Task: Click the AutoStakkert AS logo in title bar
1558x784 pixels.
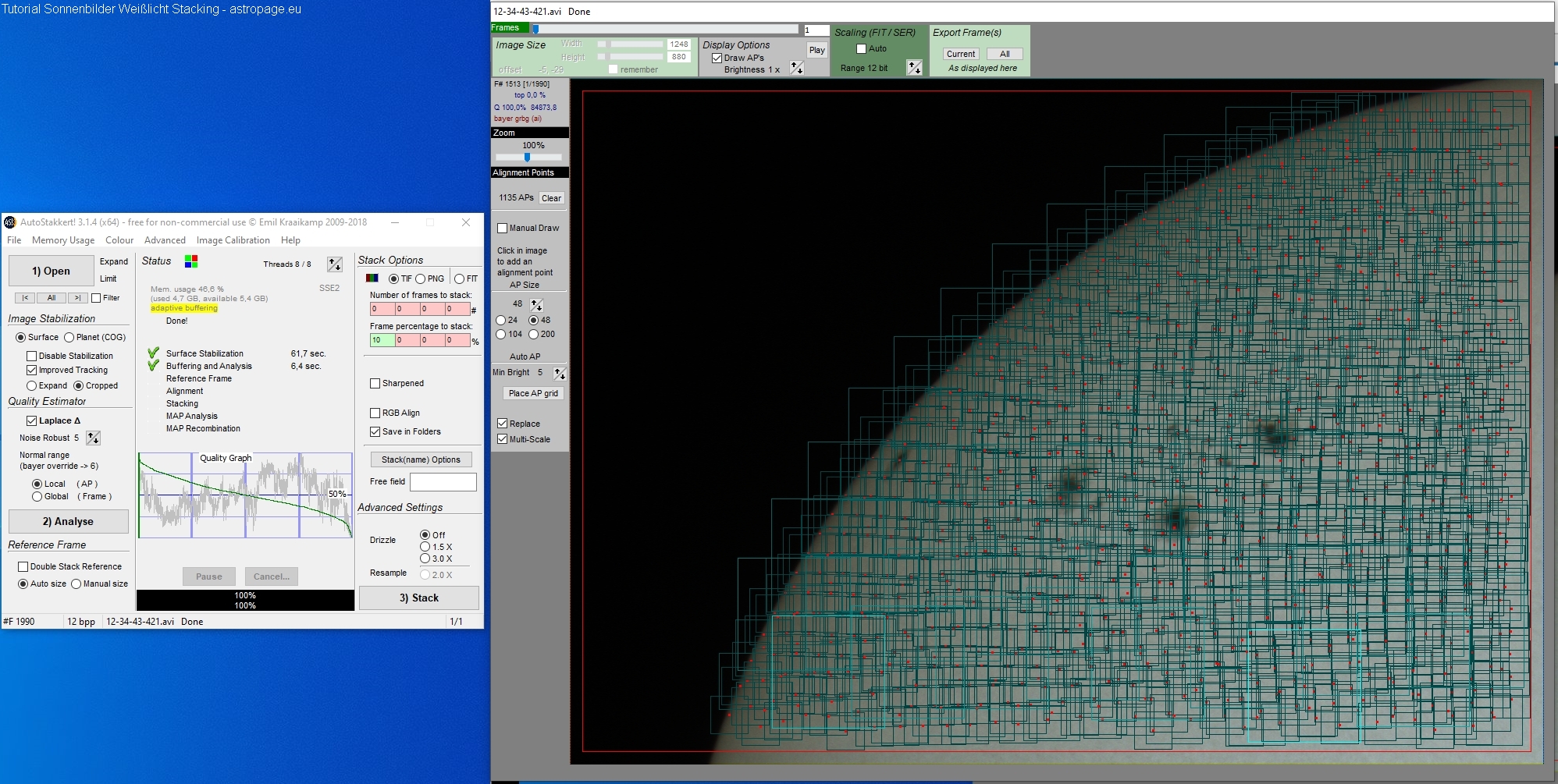Action: pos(10,222)
